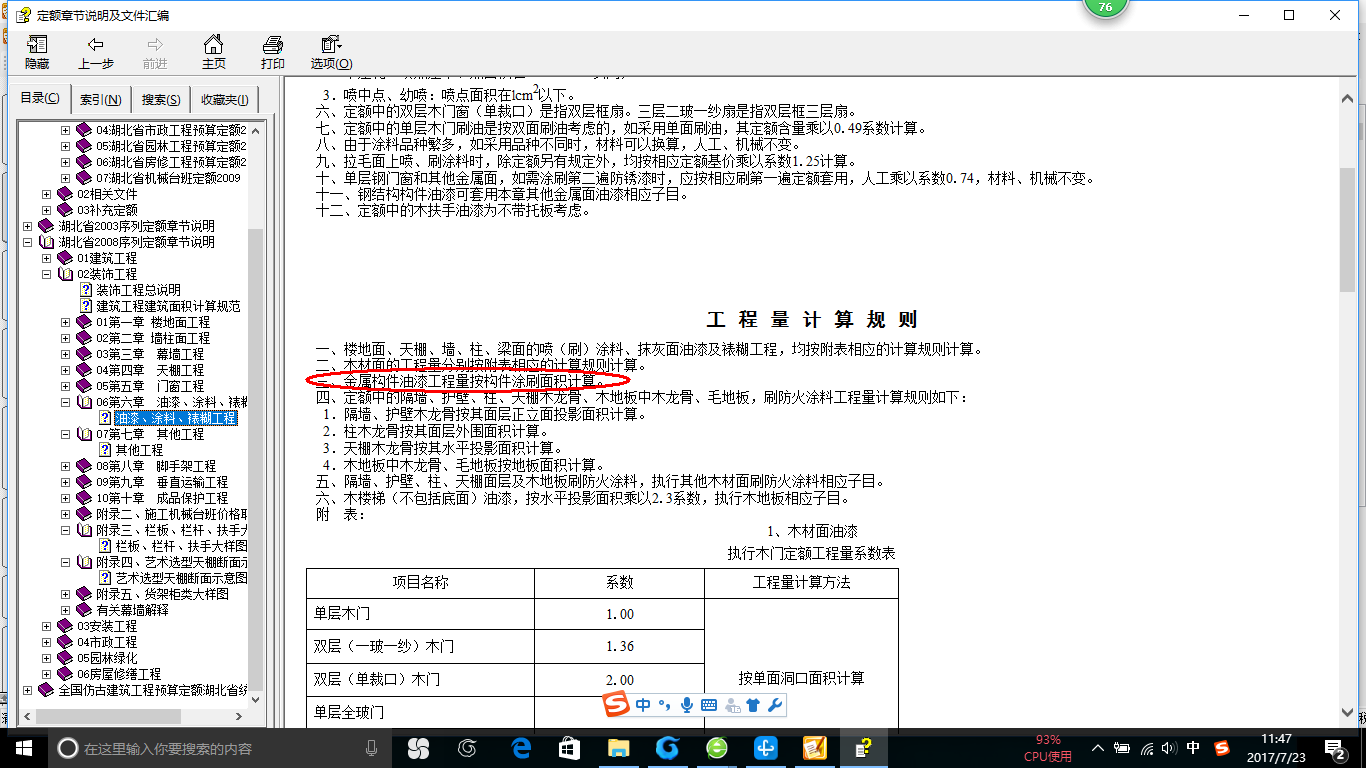The height and width of the screenshot is (768, 1366).
Task: Click the tree's vertical scrollbar down arrow
Action: (255, 700)
